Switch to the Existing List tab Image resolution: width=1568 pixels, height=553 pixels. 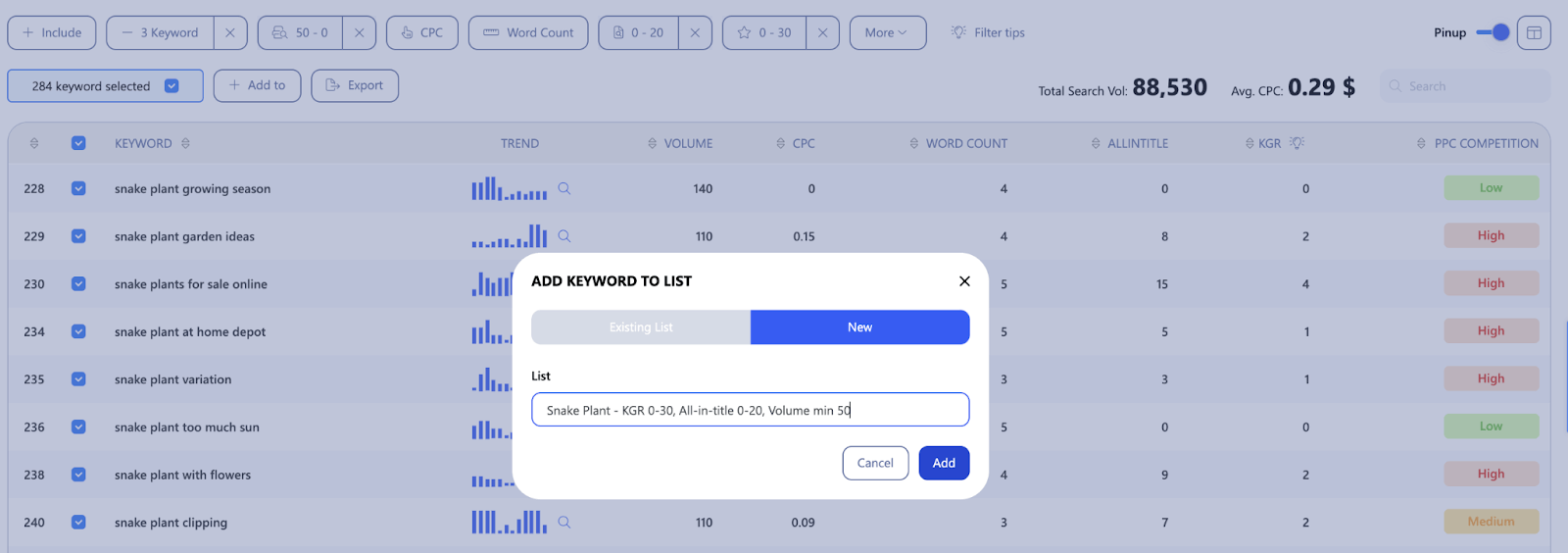641,327
